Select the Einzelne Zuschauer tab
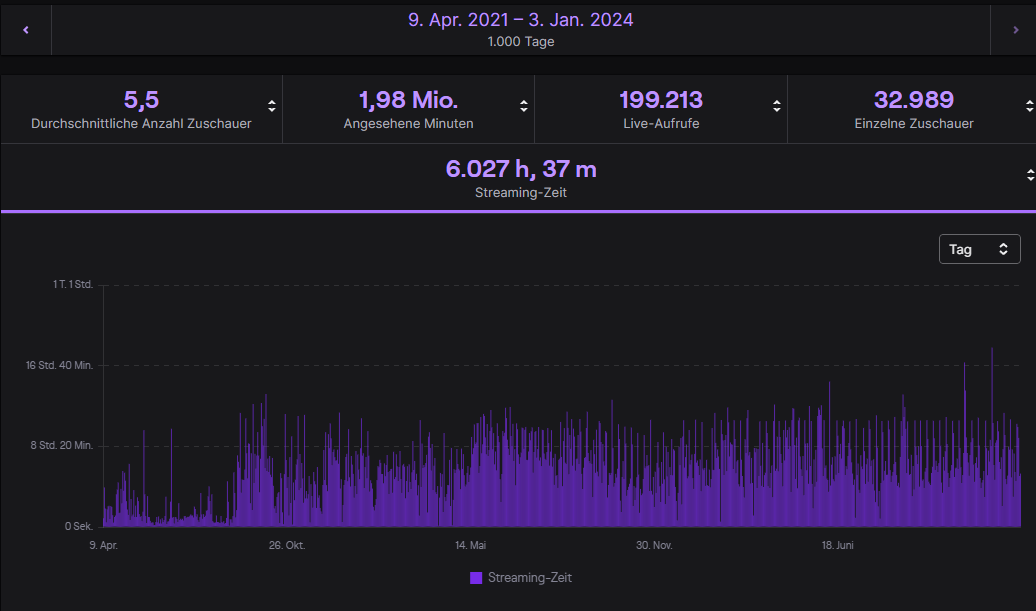 [x=914, y=109]
